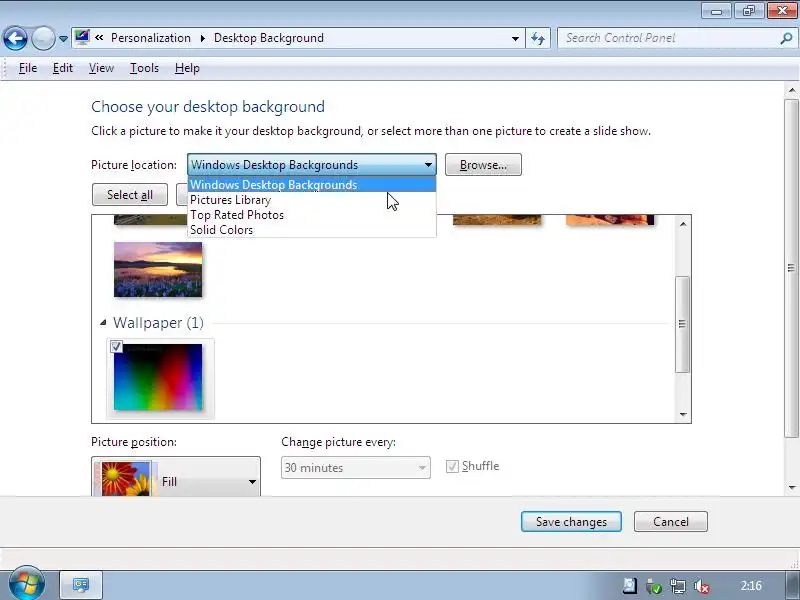800x600 pixels.
Task: Click the brown desert landscape thumbnail
Action: [x=496, y=220]
